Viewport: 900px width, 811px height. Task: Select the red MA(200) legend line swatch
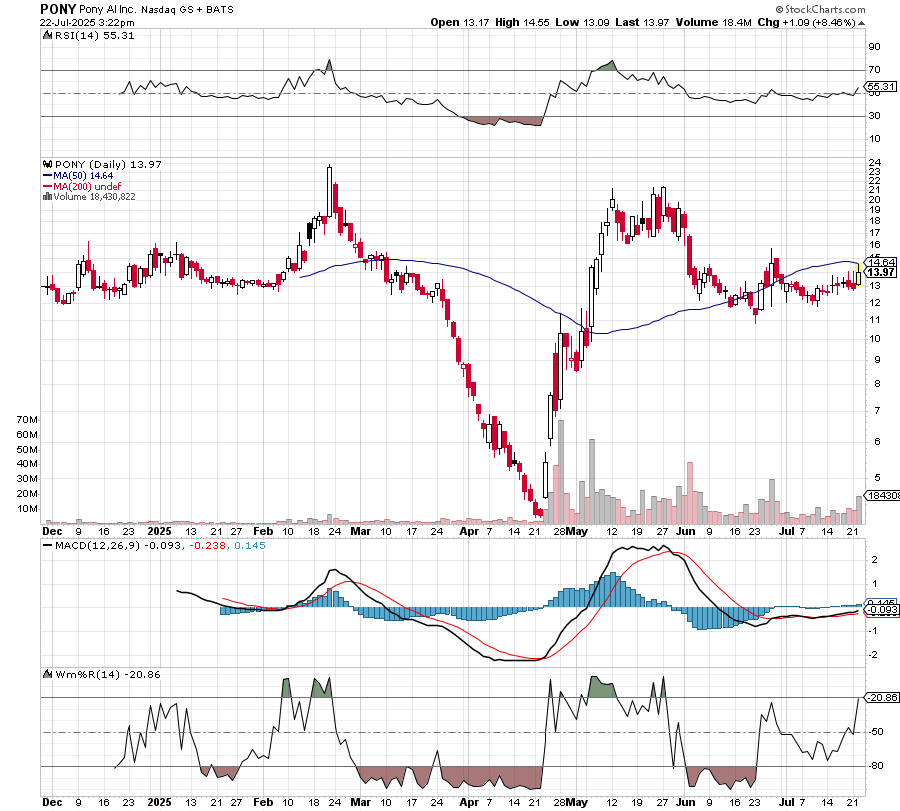pos(48,187)
